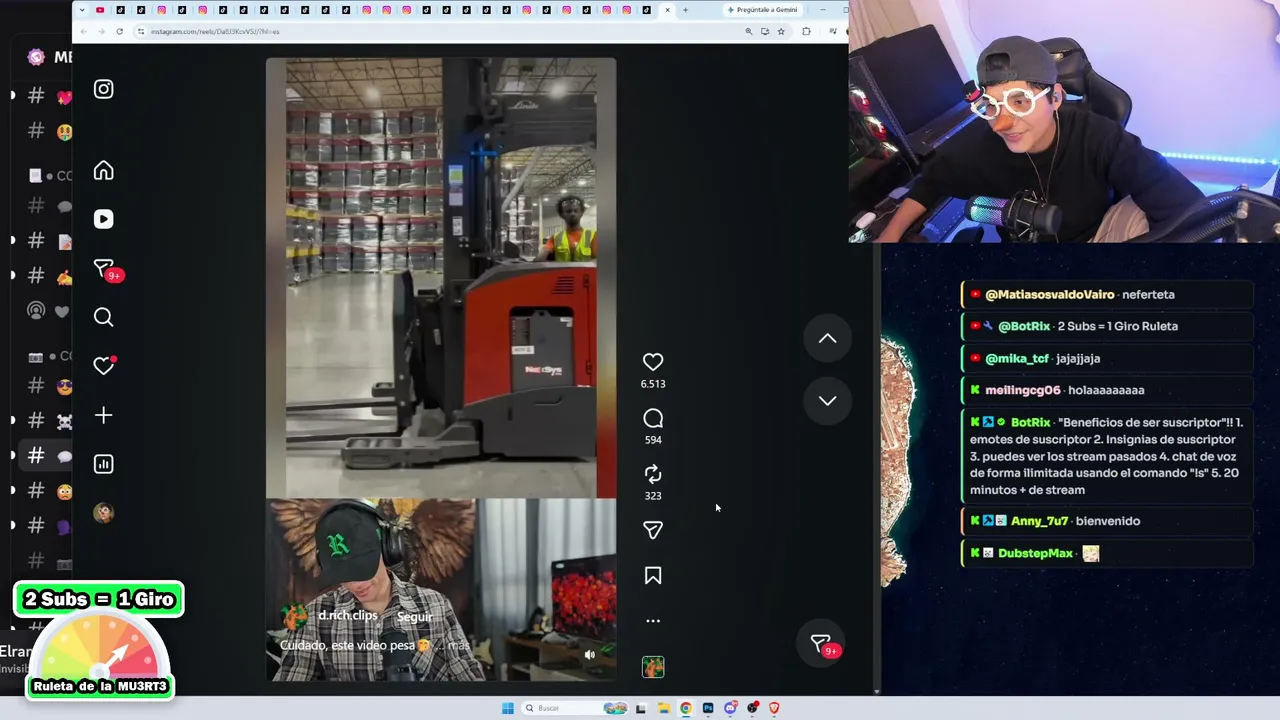Open Instagram search magnifier icon
The height and width of the screenshot is (720, 1280).
103,318
